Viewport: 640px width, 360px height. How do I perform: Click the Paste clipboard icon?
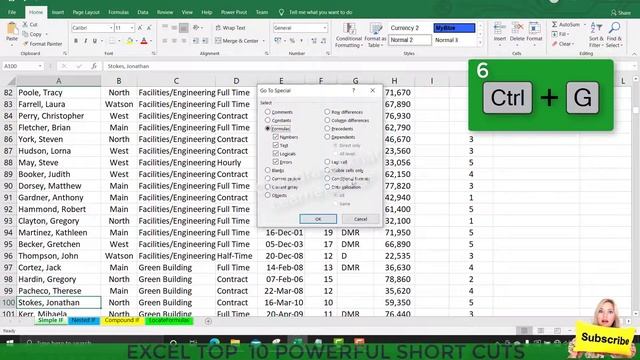(x=12, y=29)
